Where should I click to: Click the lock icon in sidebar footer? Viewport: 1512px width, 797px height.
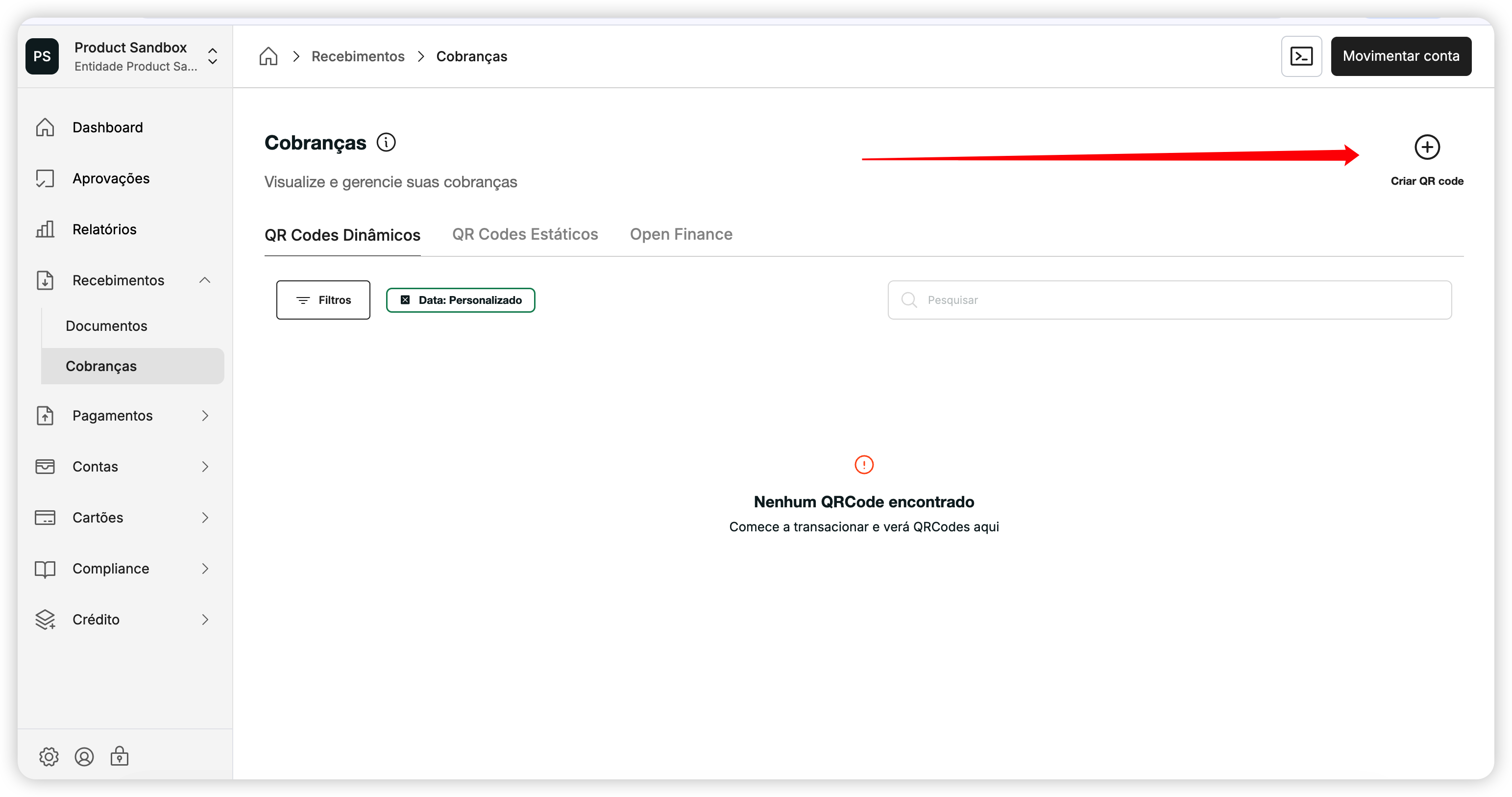[119, 756]
